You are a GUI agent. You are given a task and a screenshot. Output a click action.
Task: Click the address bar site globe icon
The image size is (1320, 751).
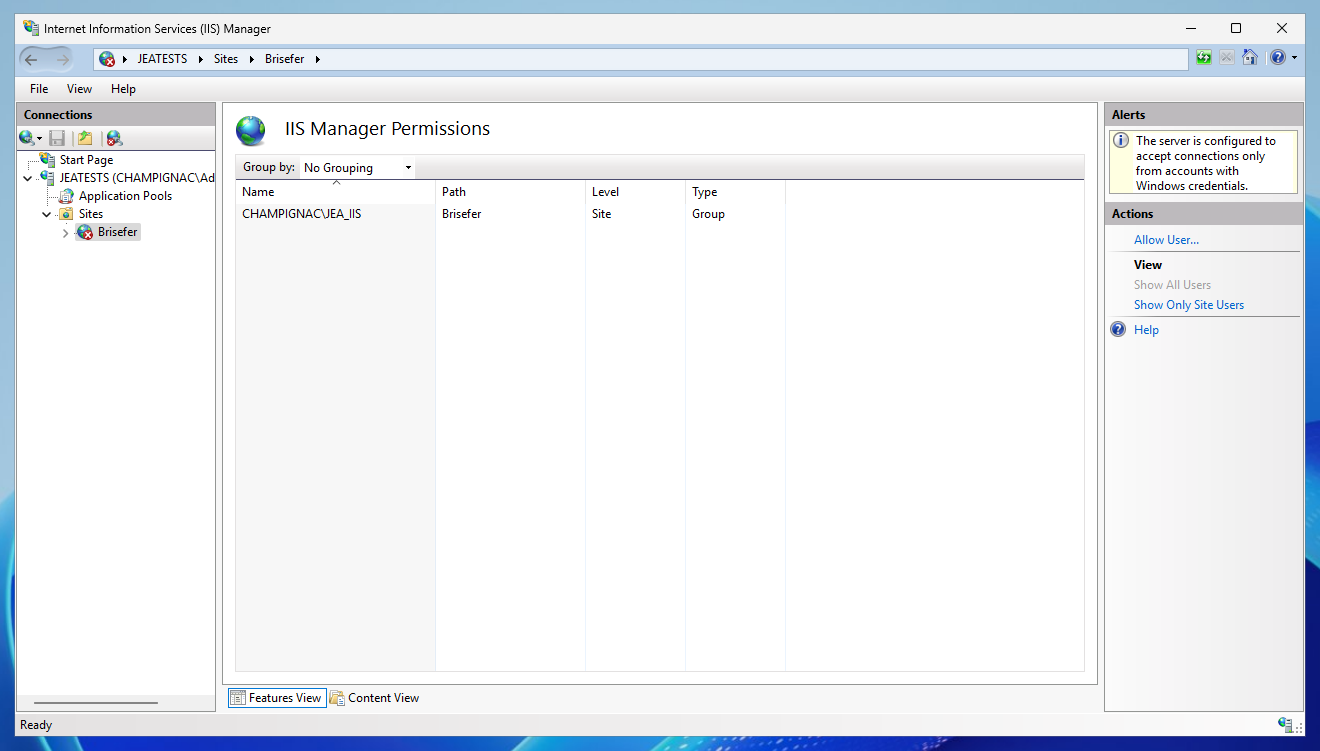107,59
